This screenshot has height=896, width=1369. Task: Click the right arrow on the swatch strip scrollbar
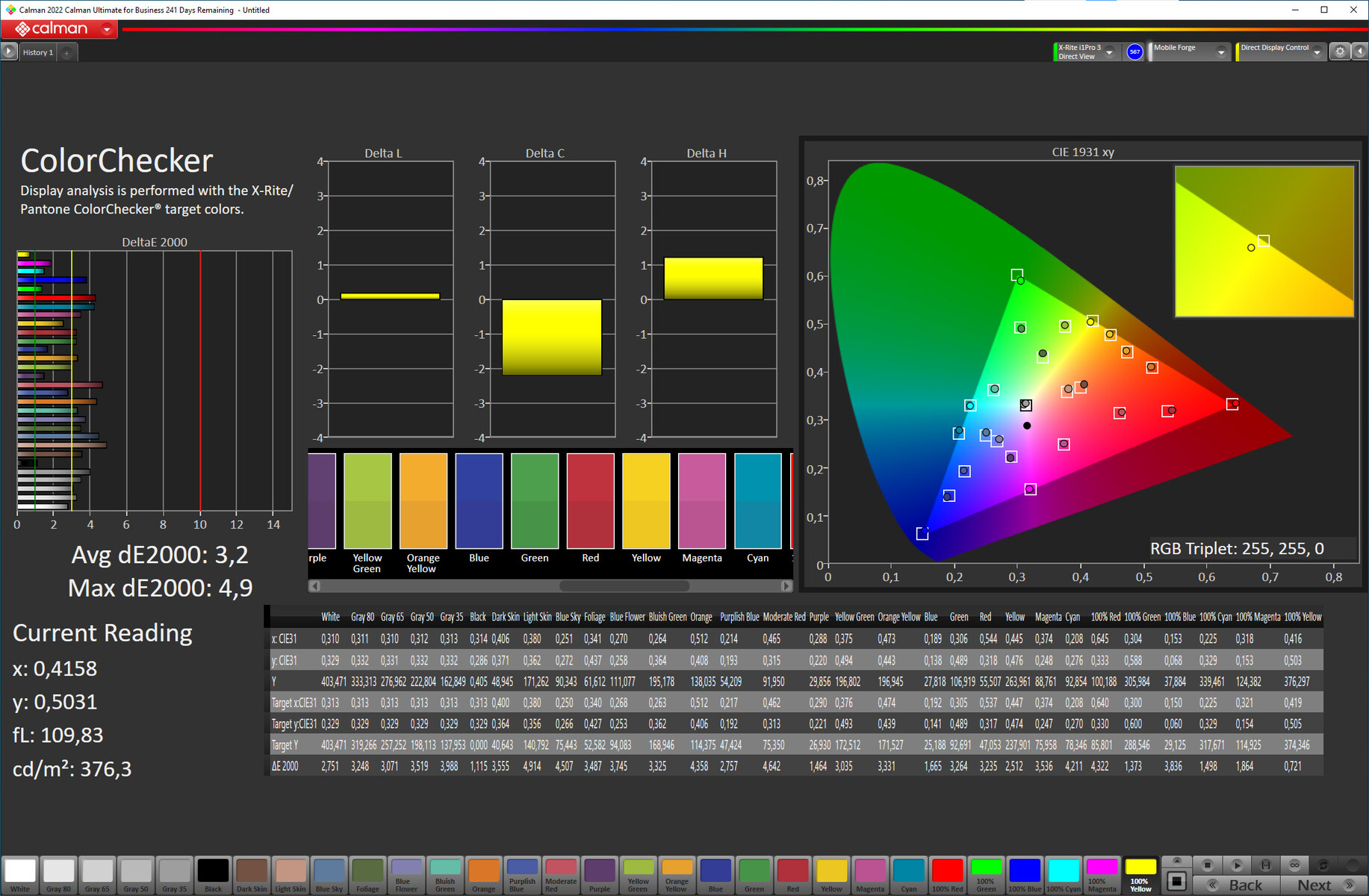(786, 586)
